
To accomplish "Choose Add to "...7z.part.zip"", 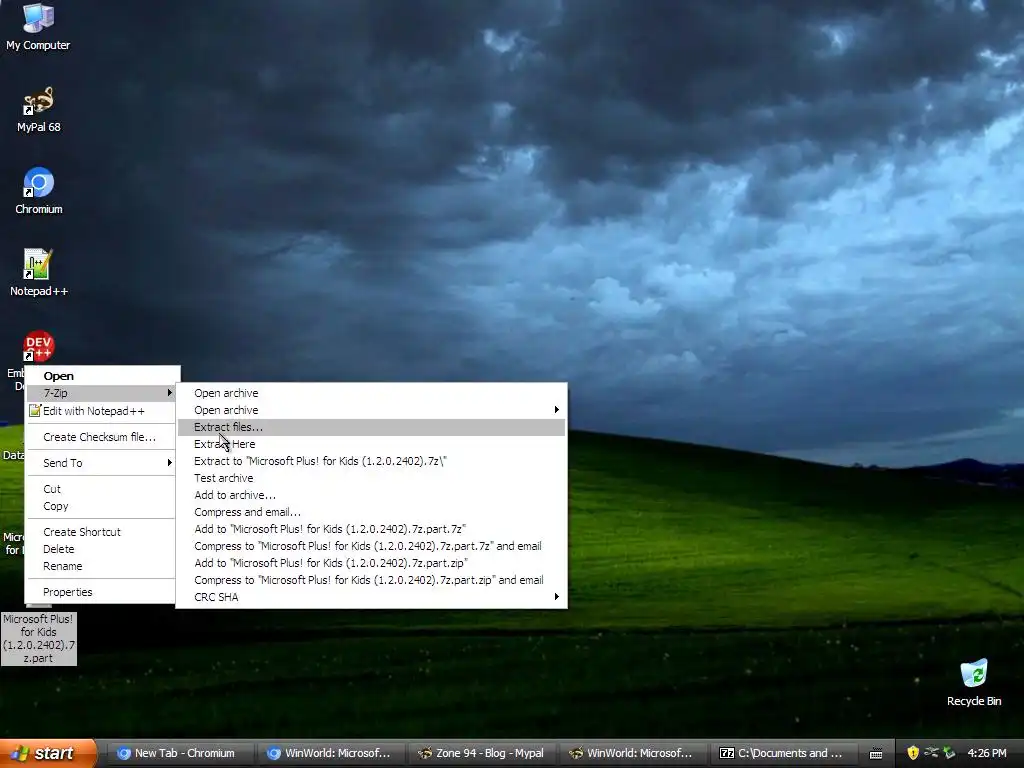I will coord(371,562).
